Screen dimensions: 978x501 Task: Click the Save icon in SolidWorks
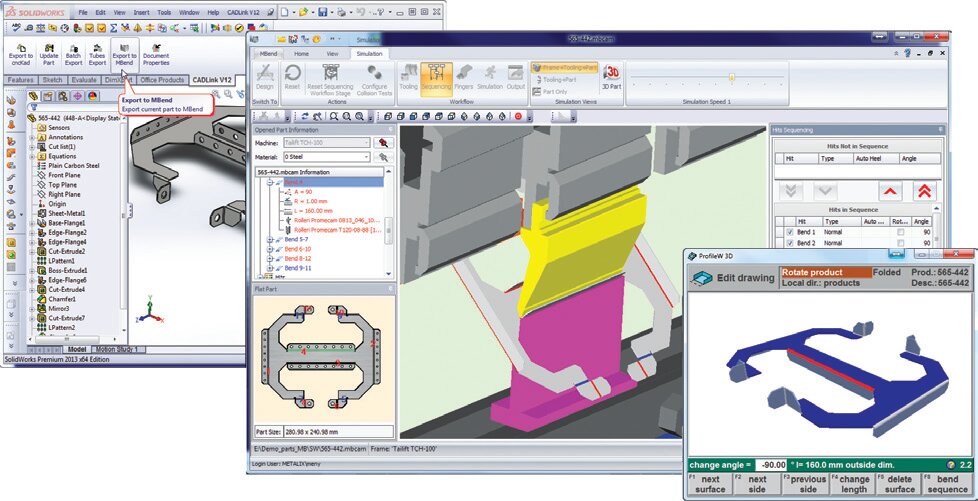(322, 11)
